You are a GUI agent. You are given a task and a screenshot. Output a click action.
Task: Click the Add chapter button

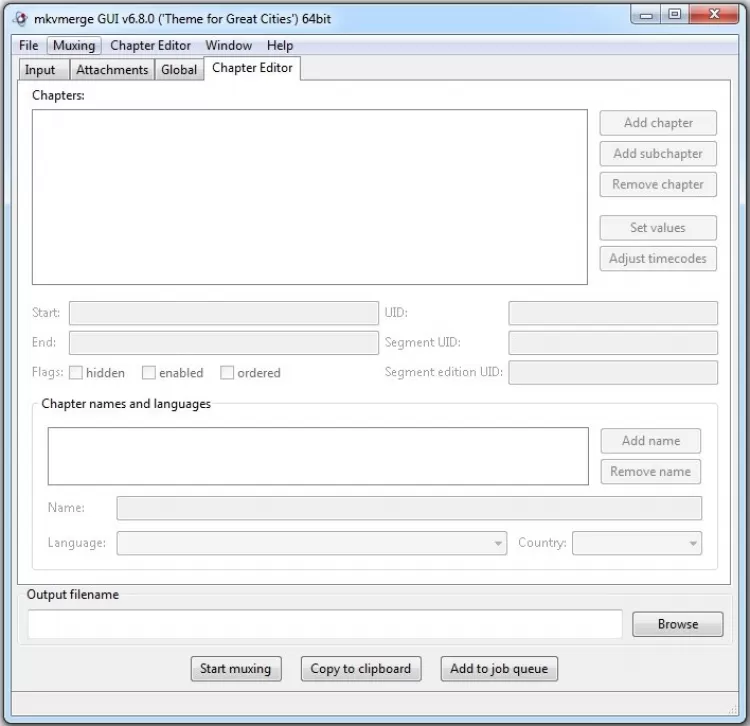pos(658,123)
